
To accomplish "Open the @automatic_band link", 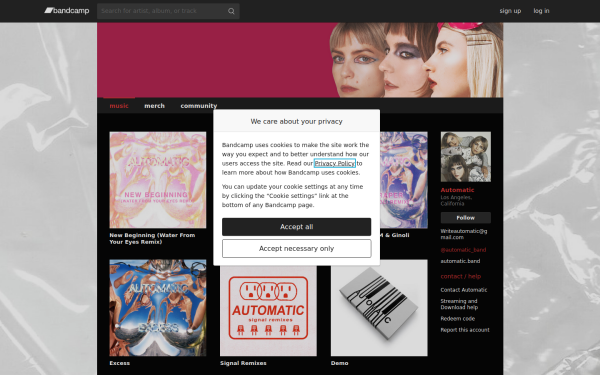I will tap(463, 250).
